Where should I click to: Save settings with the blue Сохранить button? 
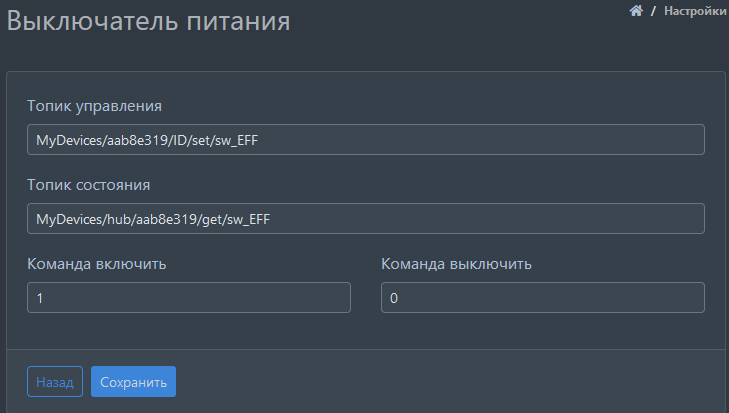[133, 382]
